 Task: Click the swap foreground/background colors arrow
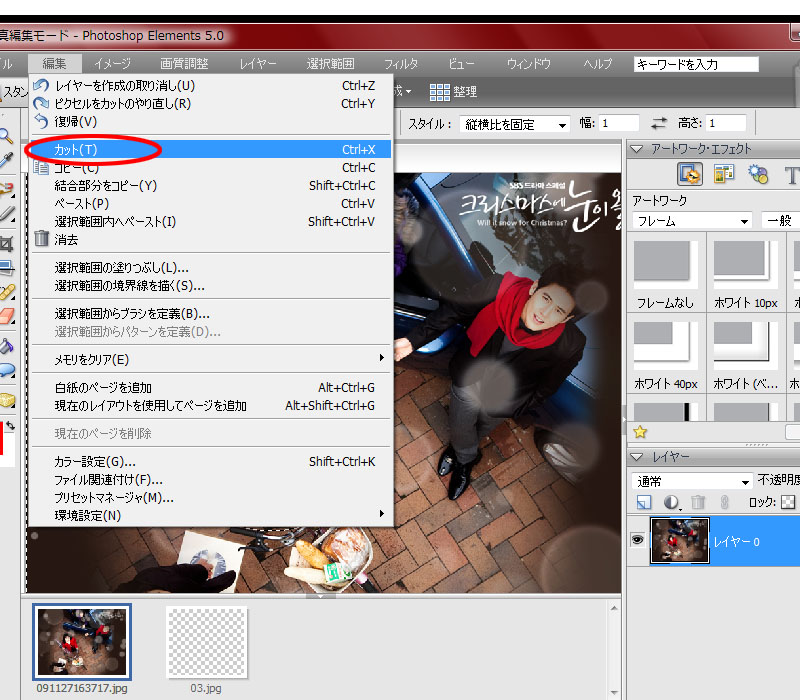[10, 426]
